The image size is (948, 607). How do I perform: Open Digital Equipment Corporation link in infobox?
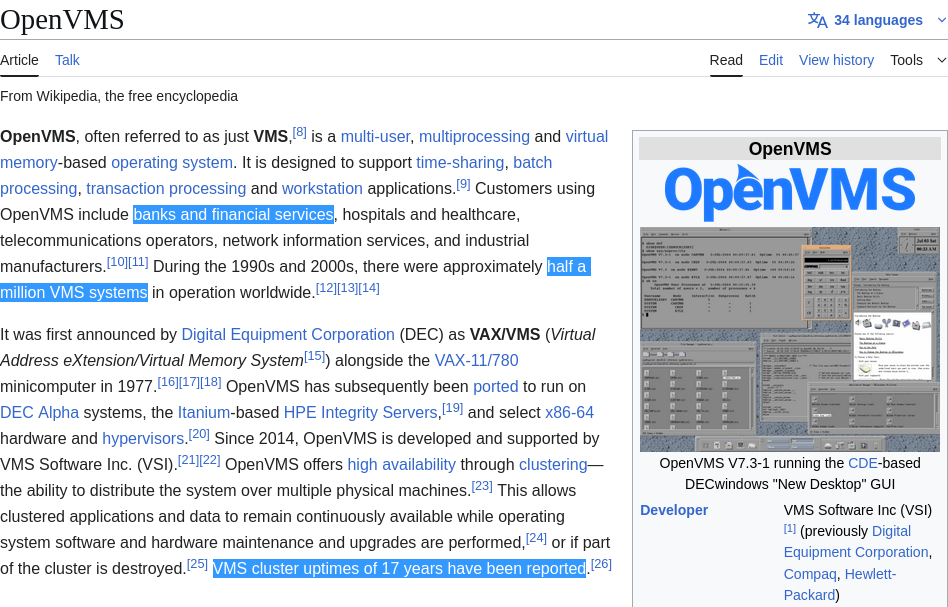coord(856,542)
